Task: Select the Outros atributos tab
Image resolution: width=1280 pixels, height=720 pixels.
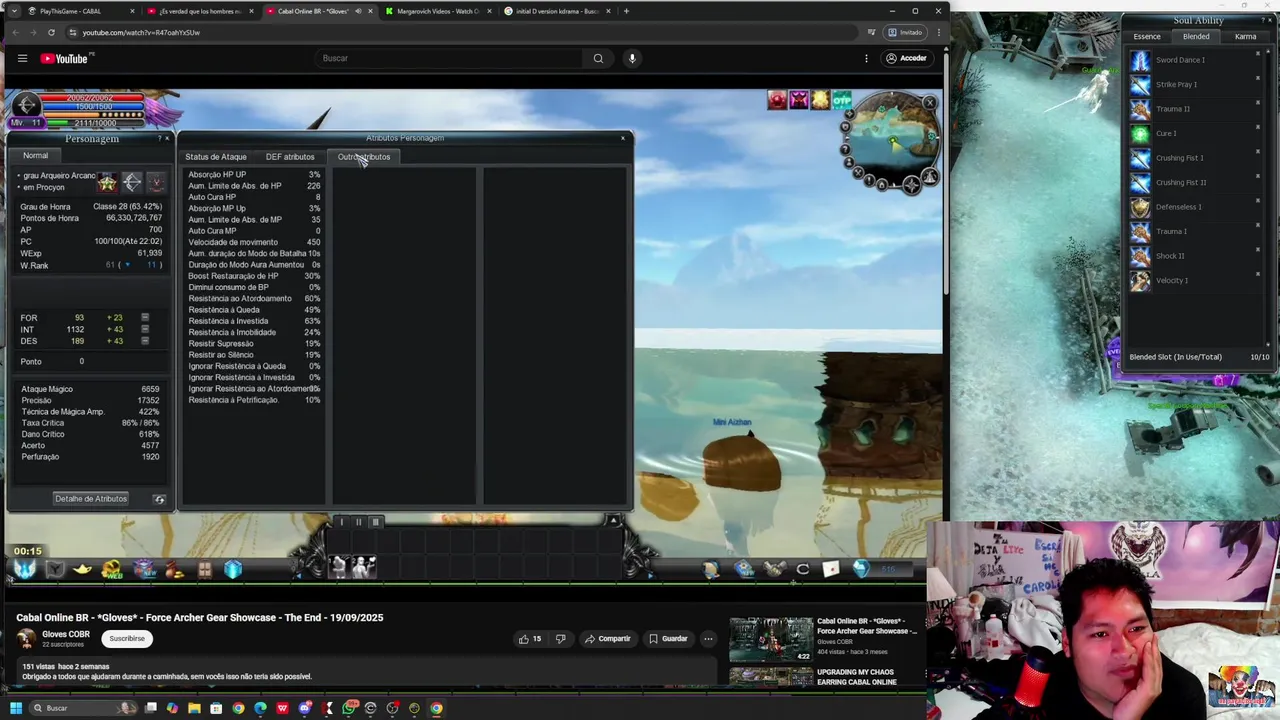Action: pos(364,157)
